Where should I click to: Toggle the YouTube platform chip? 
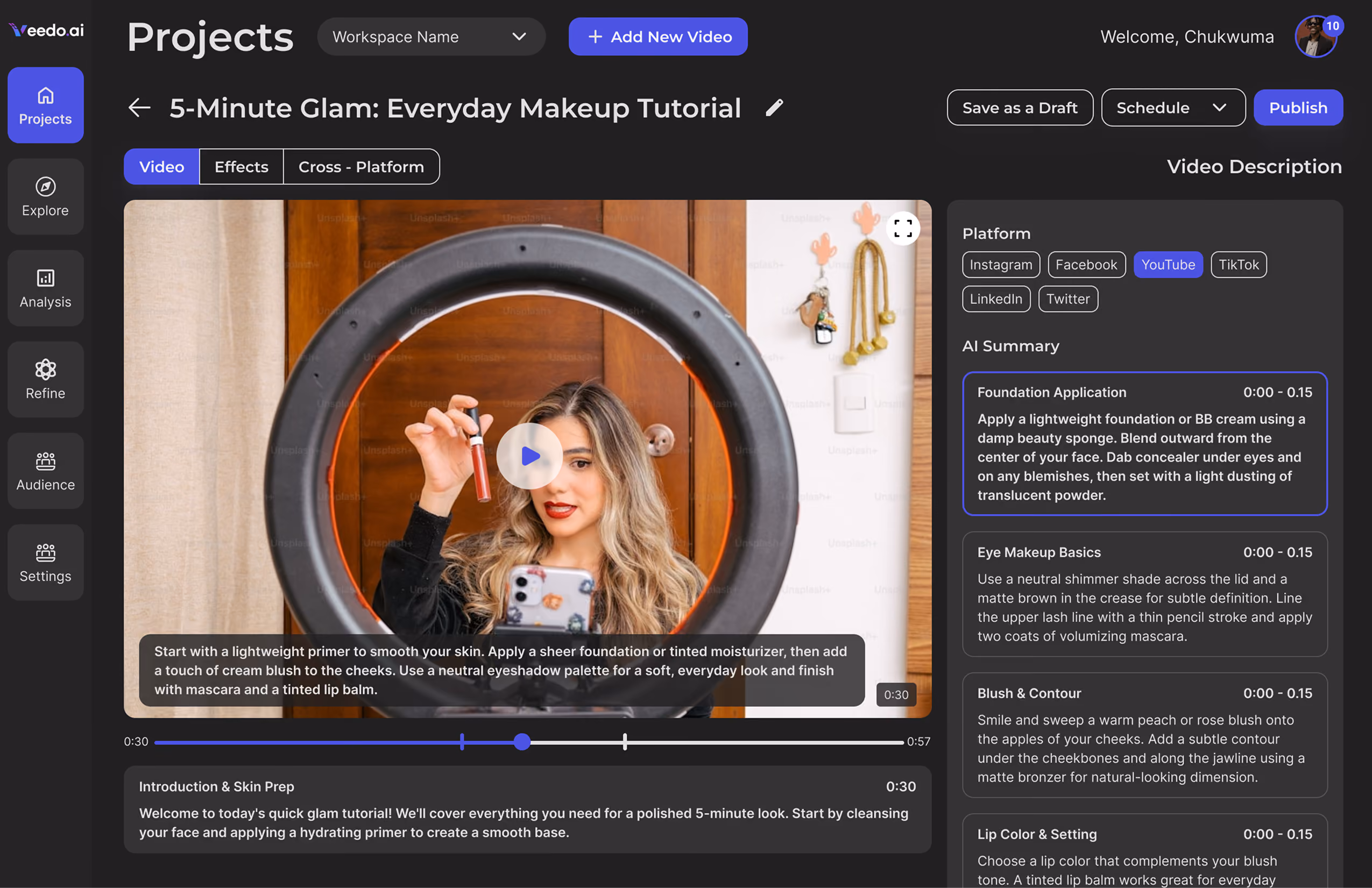(1168, 265)
